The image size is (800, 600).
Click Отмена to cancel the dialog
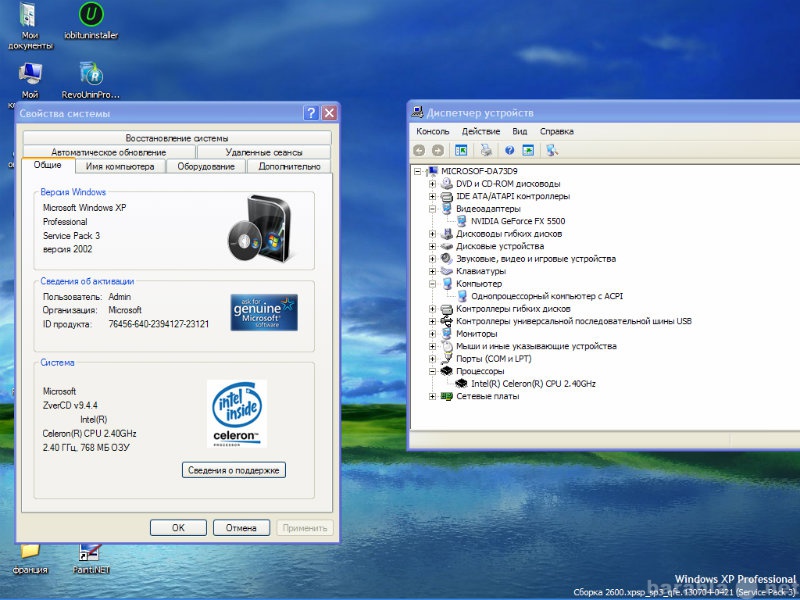point(241,528)
